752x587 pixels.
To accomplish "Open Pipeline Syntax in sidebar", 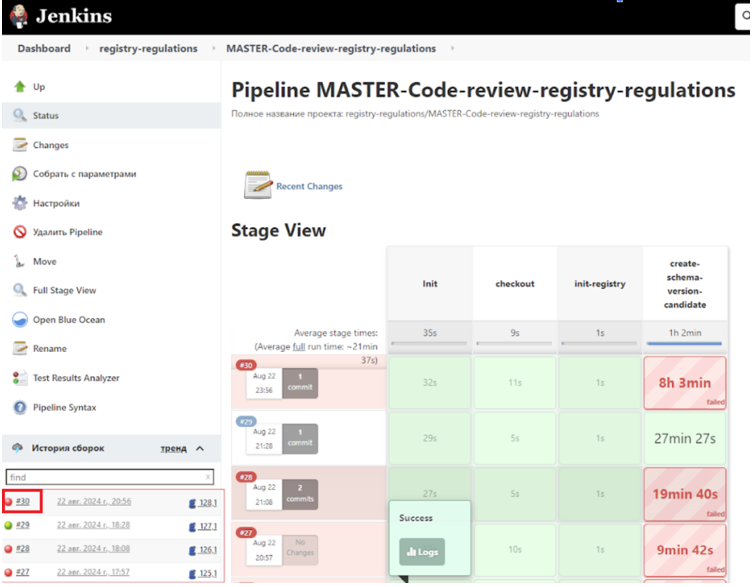I will tap(64, 407).
